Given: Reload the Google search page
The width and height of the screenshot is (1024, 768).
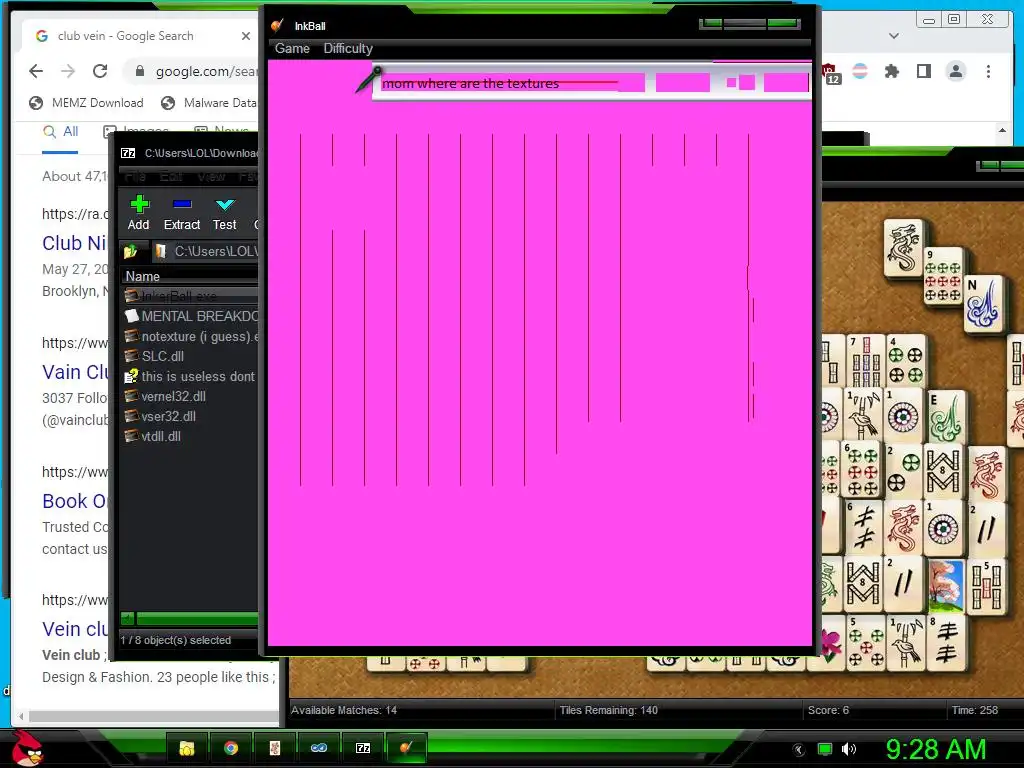Looking at the screenshot, I should click(100, 71).
